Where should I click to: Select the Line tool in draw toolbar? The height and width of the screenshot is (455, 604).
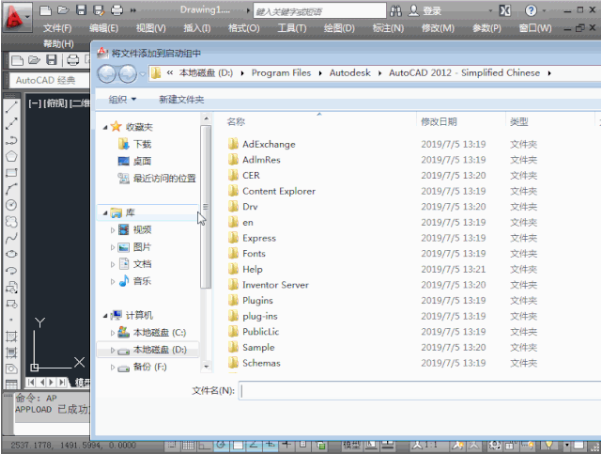11,107
